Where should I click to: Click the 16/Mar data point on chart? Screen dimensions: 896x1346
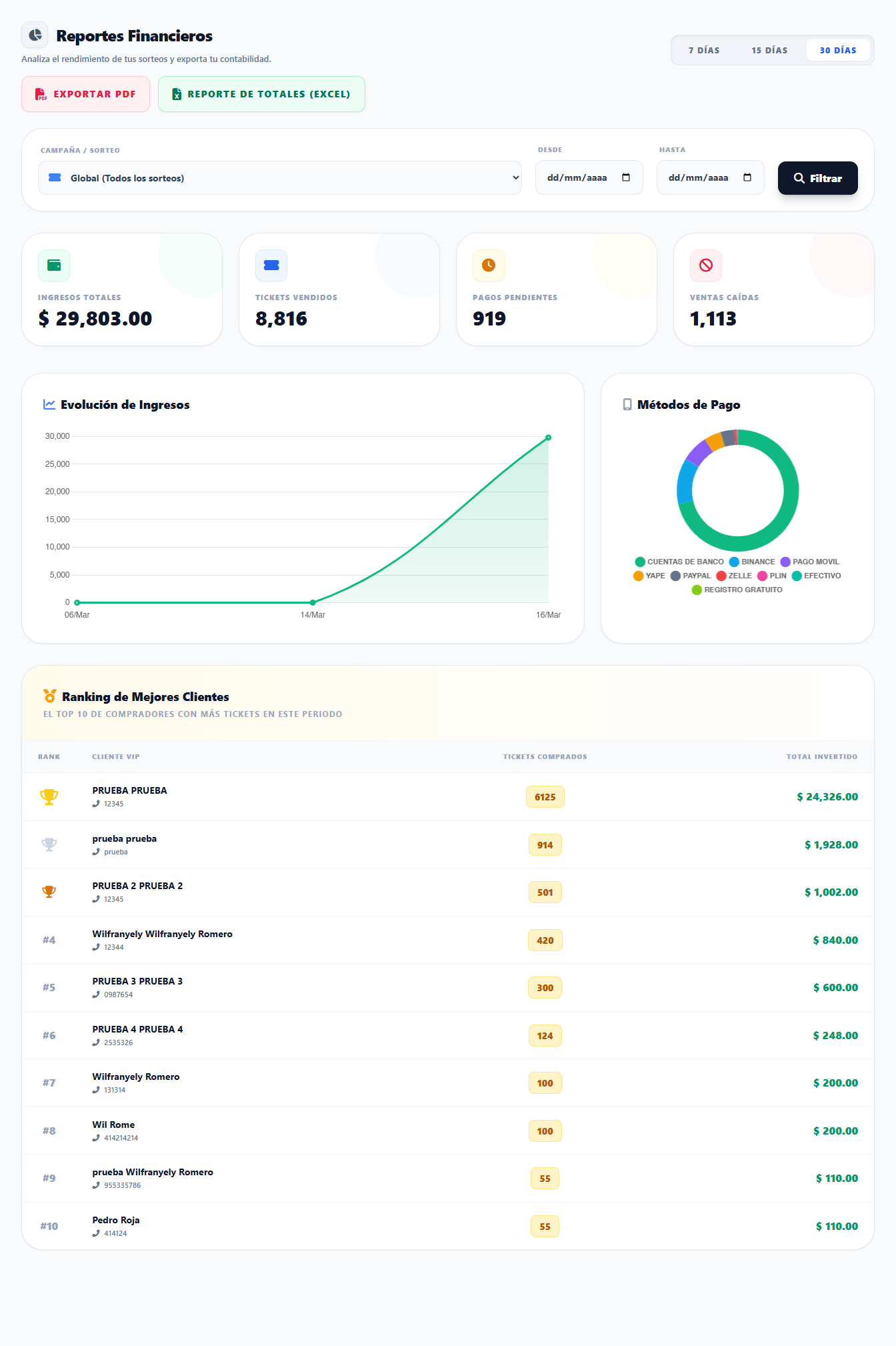click(548, 438)
